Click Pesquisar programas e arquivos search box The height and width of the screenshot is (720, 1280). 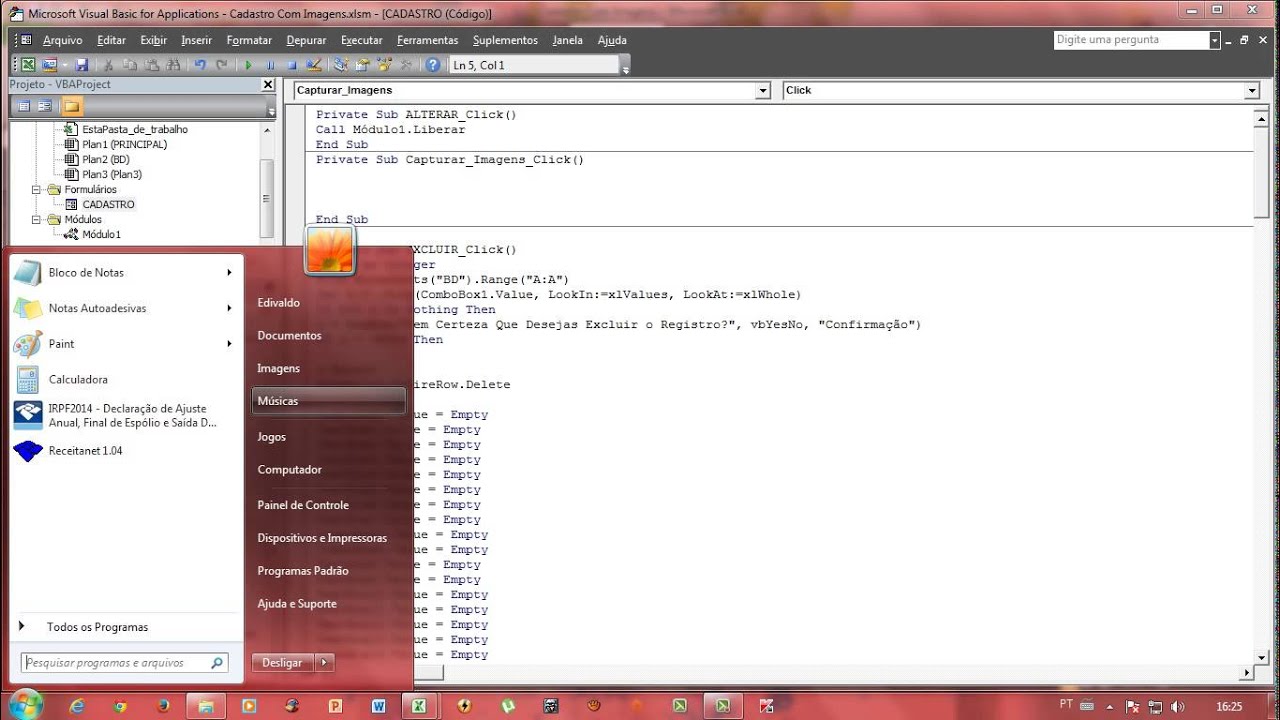pyautogui.click(x=125, y=662)
